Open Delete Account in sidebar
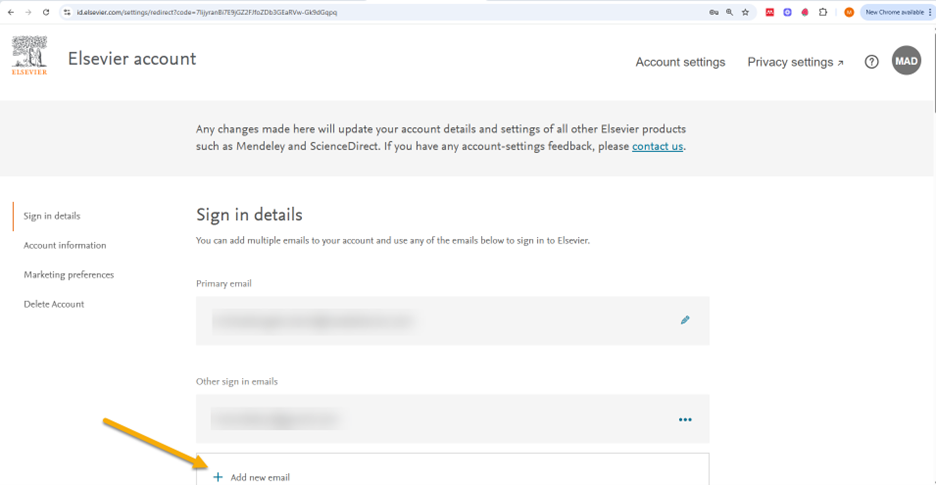 [54, 304]
